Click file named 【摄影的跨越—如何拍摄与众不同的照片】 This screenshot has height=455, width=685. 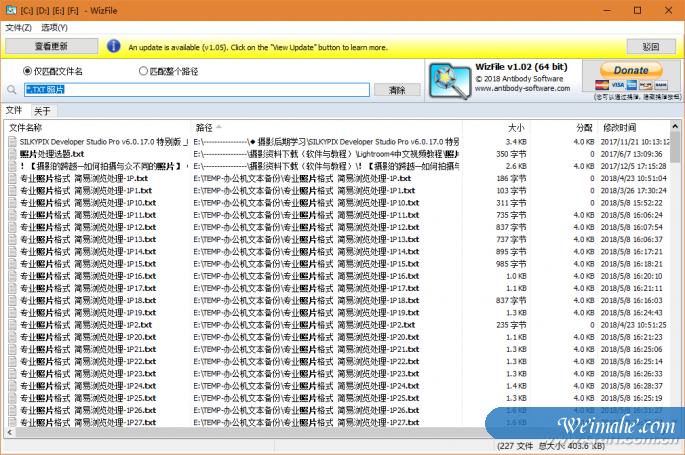[x=104, y=166]
